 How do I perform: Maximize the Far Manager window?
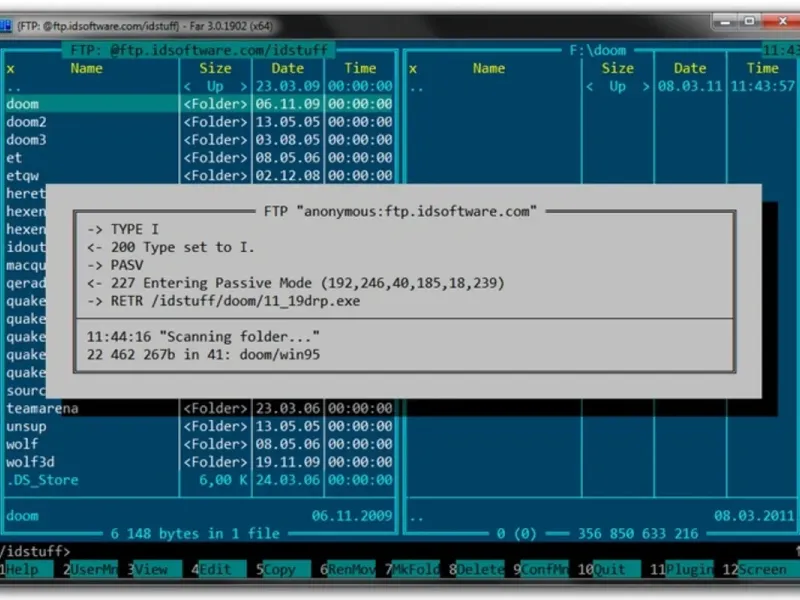click(x=749, y=21)
